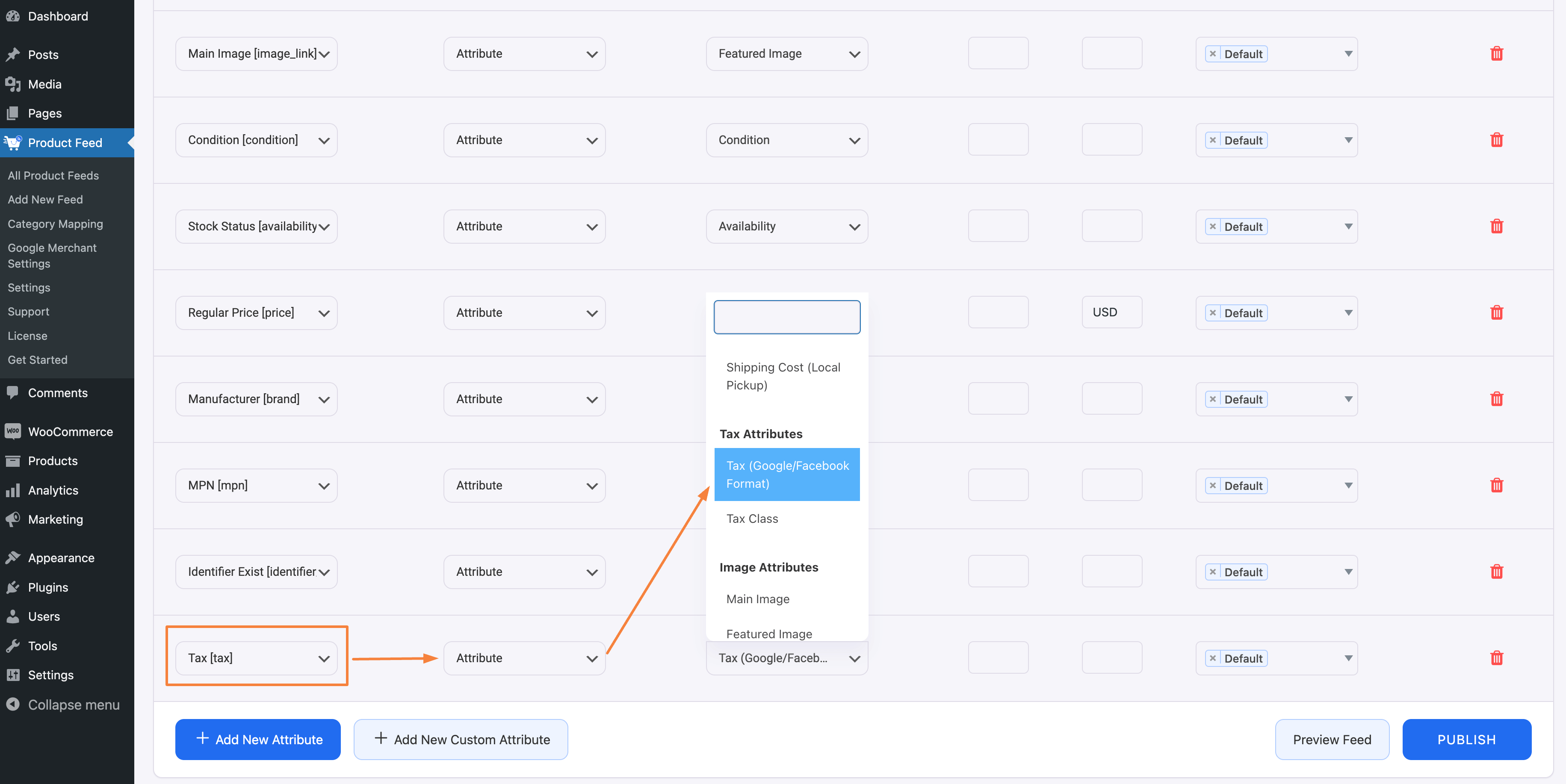The image size is (1566, 784).
Task: Select Tax (Google/Facebook Format) option
Action: 787,474
